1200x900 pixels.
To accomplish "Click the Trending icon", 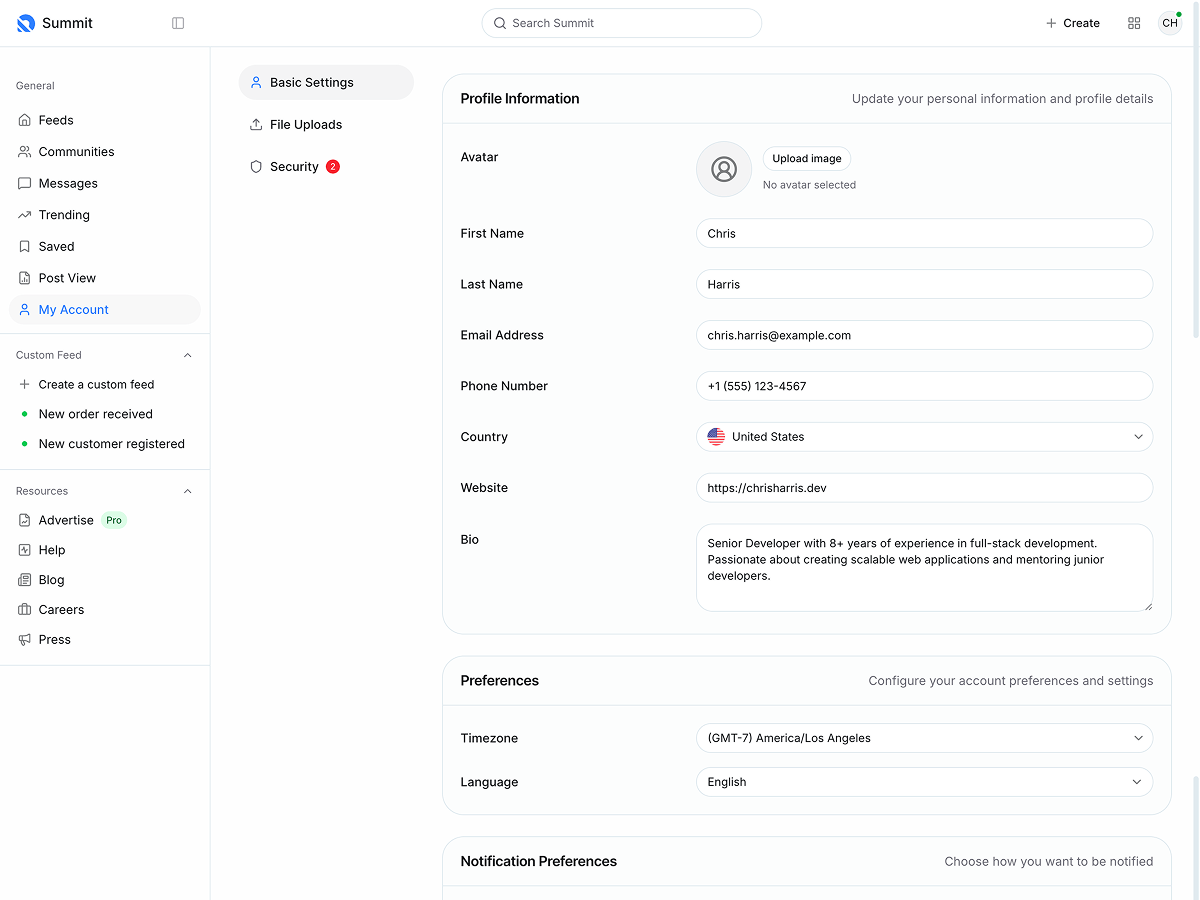I will click(24, 214).
